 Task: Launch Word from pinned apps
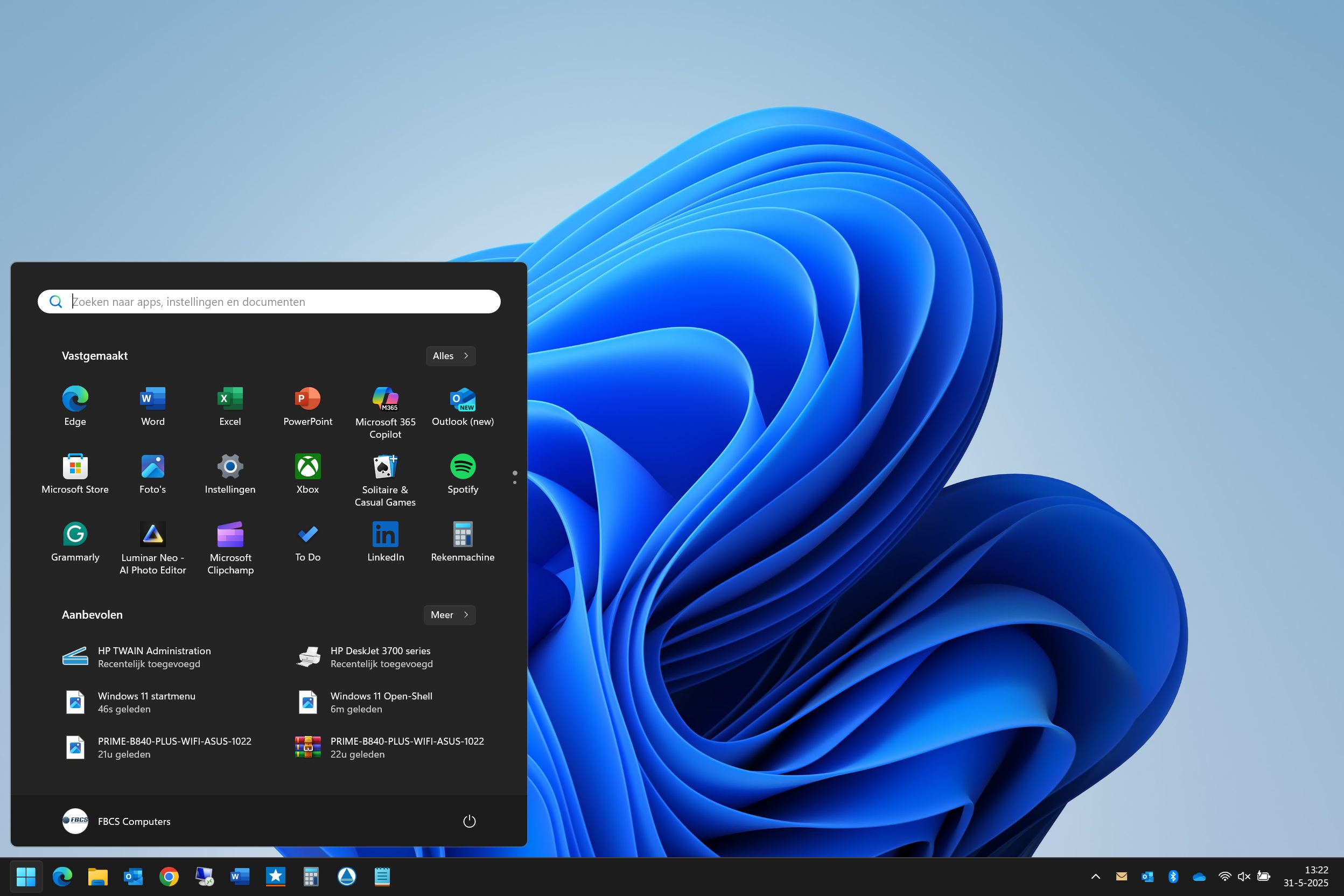(x=152, y=405)
